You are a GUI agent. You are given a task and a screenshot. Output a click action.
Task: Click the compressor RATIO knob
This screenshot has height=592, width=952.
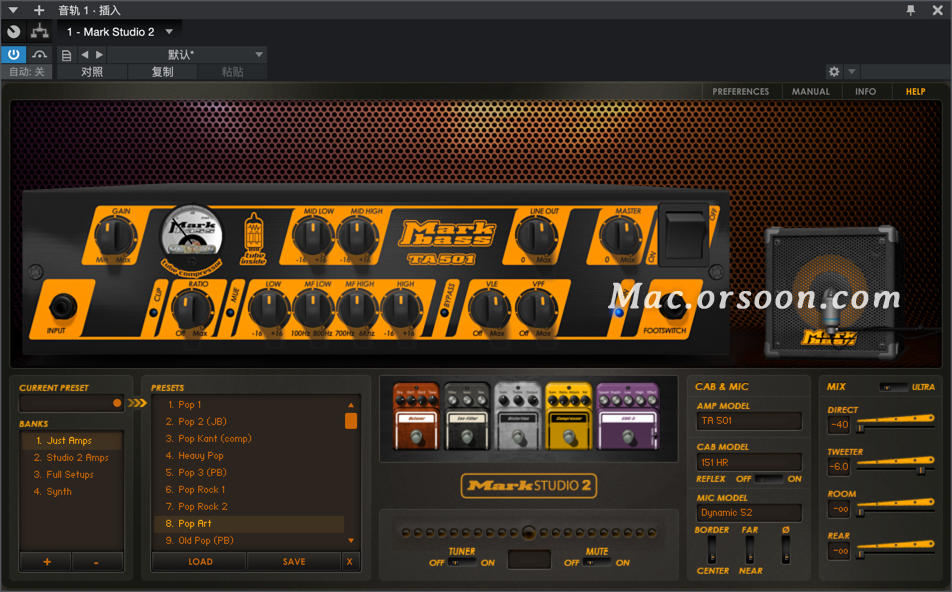tap(192, 310)
